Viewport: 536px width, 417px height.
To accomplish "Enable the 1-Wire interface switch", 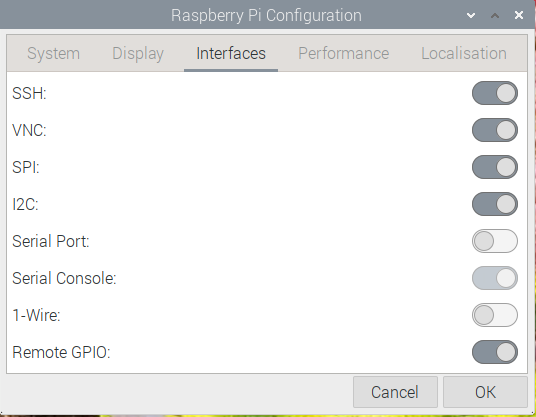I will coord(495,315).
